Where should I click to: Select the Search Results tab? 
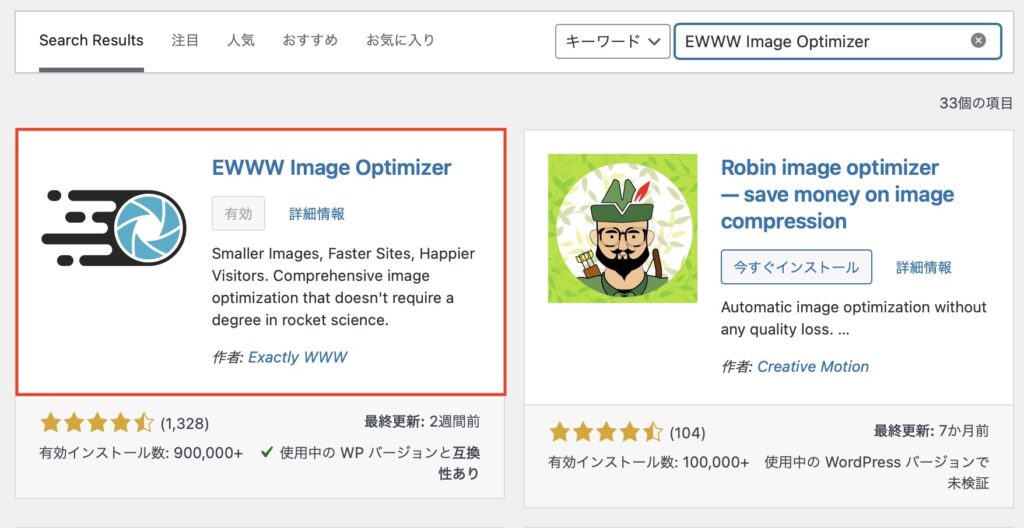91,41
